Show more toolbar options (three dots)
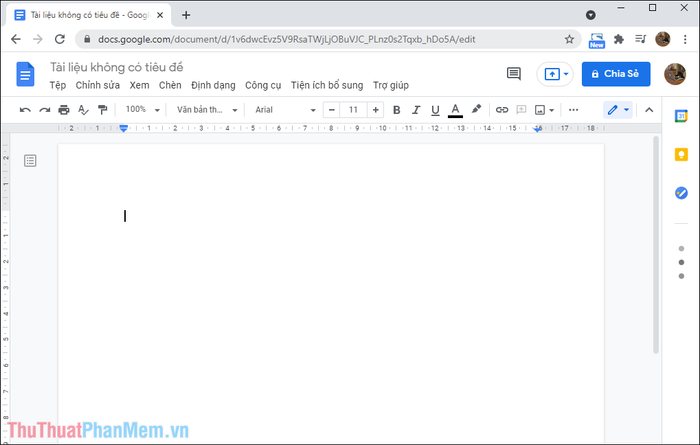 point(574,110)
